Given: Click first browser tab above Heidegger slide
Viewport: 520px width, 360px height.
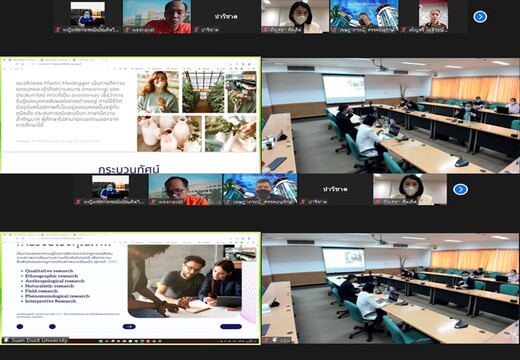Looking at the screenshot, I should [21, 60].
